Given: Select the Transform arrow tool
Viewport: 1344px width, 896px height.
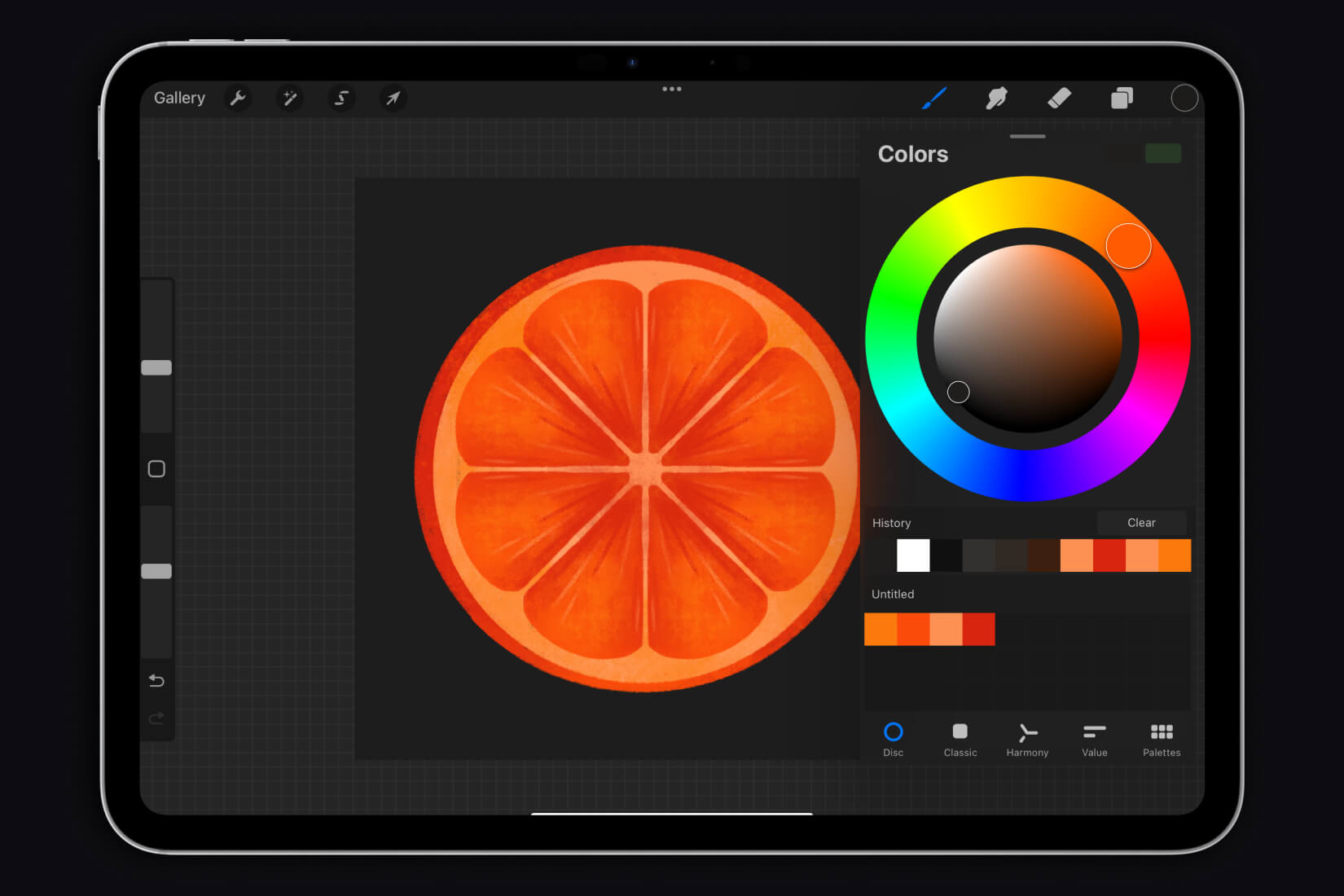Looking at the screenshot, I should coord(393,99).
